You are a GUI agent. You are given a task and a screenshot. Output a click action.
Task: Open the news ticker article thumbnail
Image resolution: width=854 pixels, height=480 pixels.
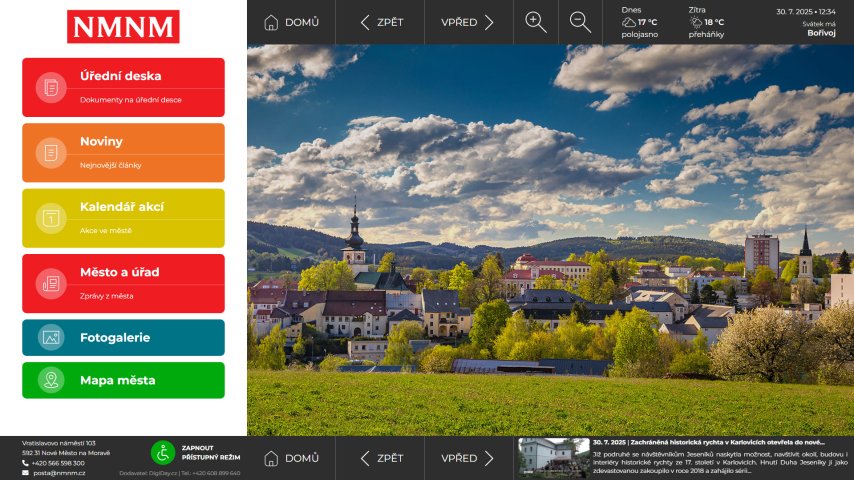(553, 458)
